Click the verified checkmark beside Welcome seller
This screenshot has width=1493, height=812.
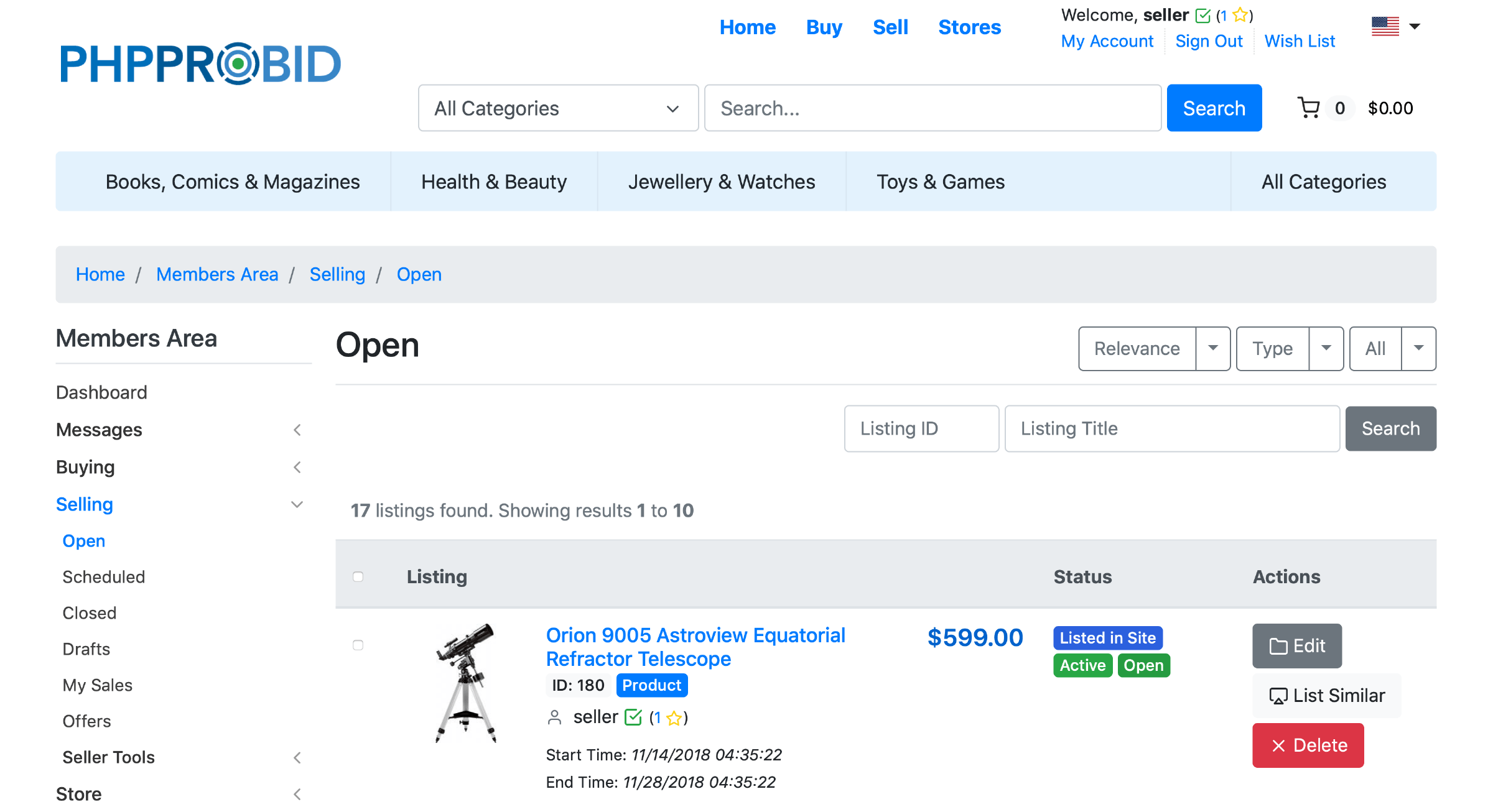click(x=1203, y=16)
